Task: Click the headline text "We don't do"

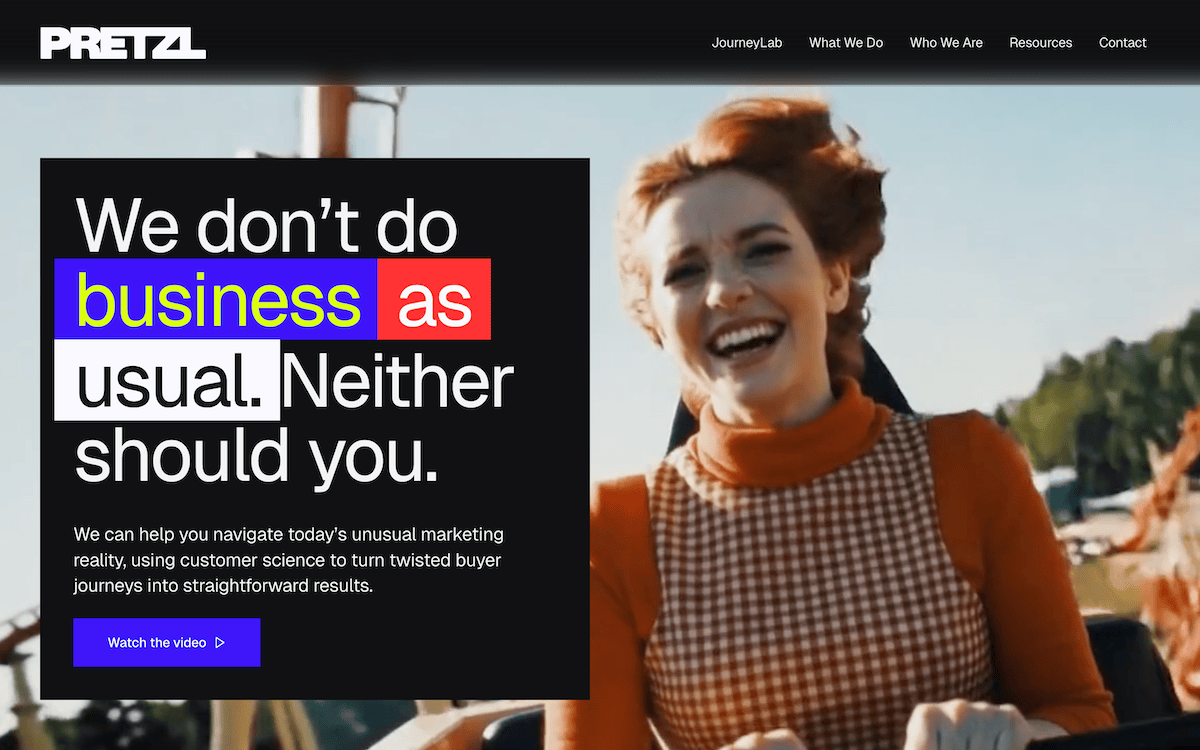Action: [267, 225]
